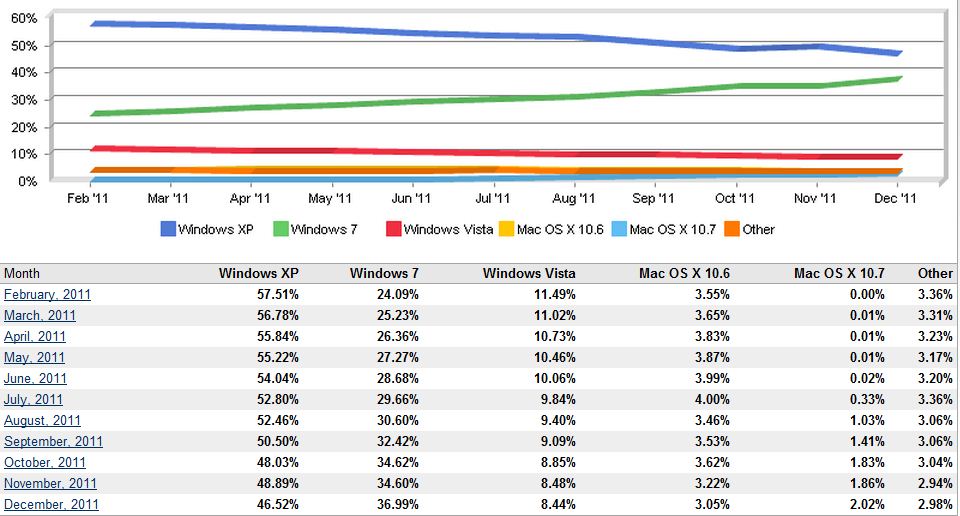960x516 pixels.
Task: Click the Windows 7 green legend swatch
Action: (280, 229)
